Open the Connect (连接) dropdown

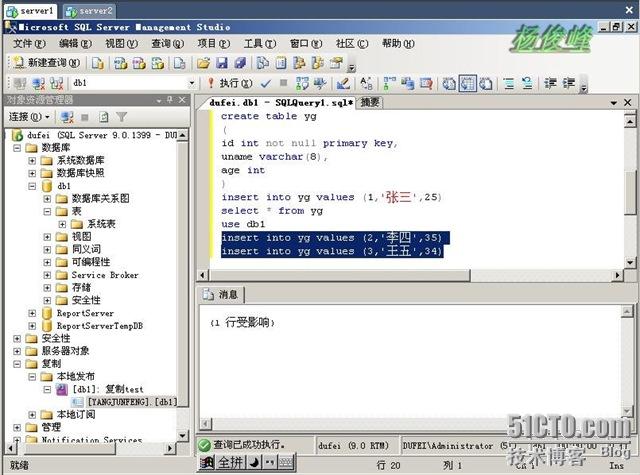pyautogui.click(x=29, y=118)
